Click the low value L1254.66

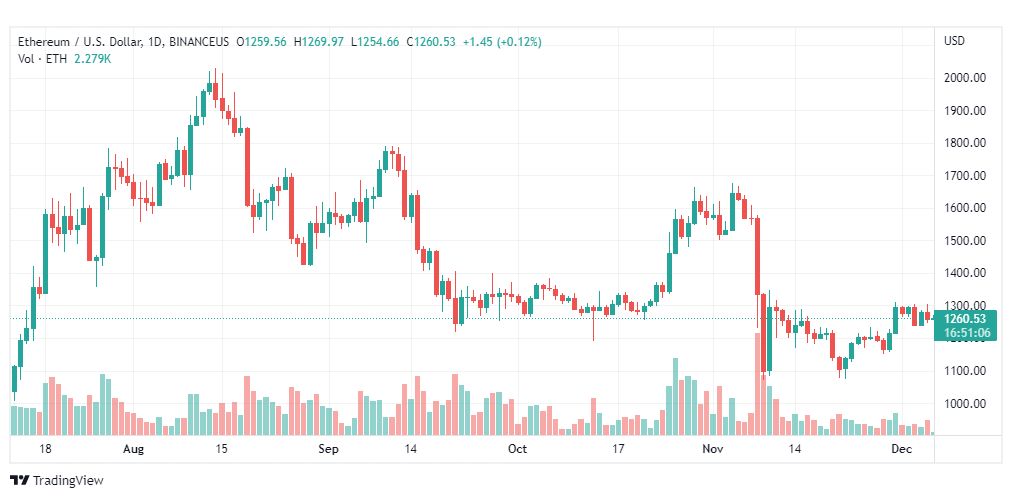(375, 41)
